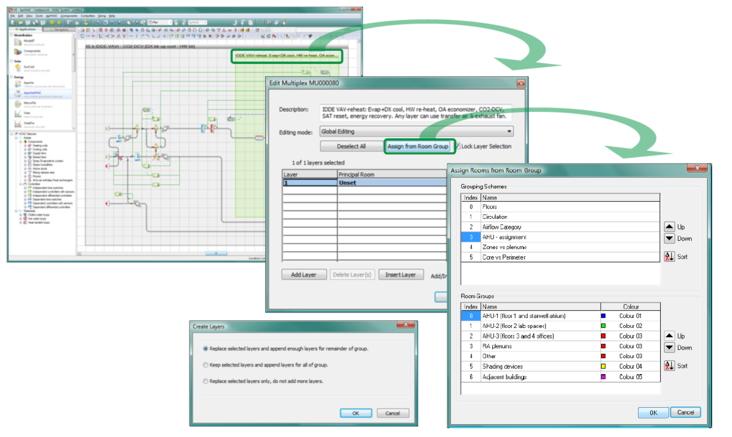Select 'Keep selected layers and append layers' option
This screenshot has width=732, height=437.
pyautogui.click(x=207, y=364)
